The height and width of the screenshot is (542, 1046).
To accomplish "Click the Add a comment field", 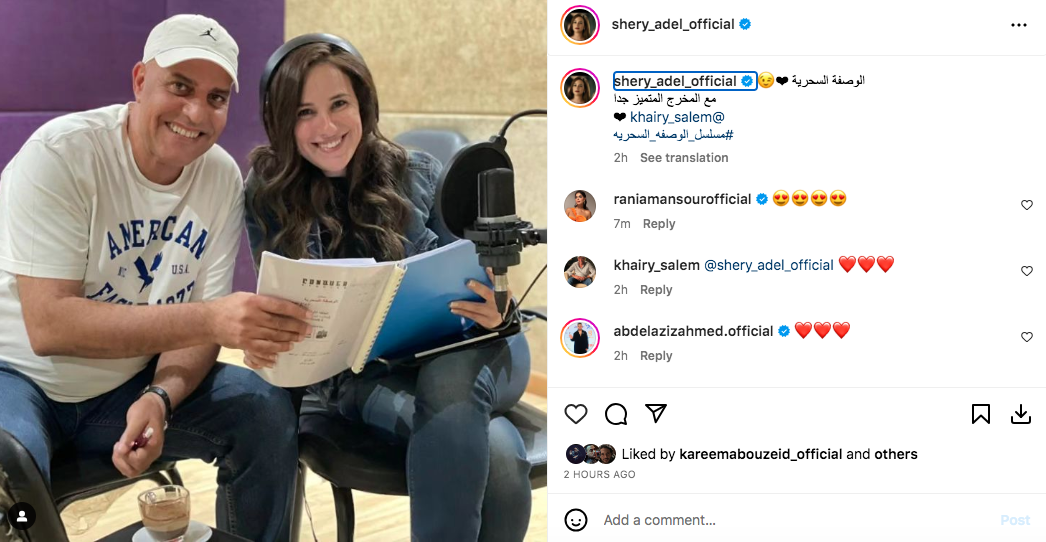I will pos(794,520).
